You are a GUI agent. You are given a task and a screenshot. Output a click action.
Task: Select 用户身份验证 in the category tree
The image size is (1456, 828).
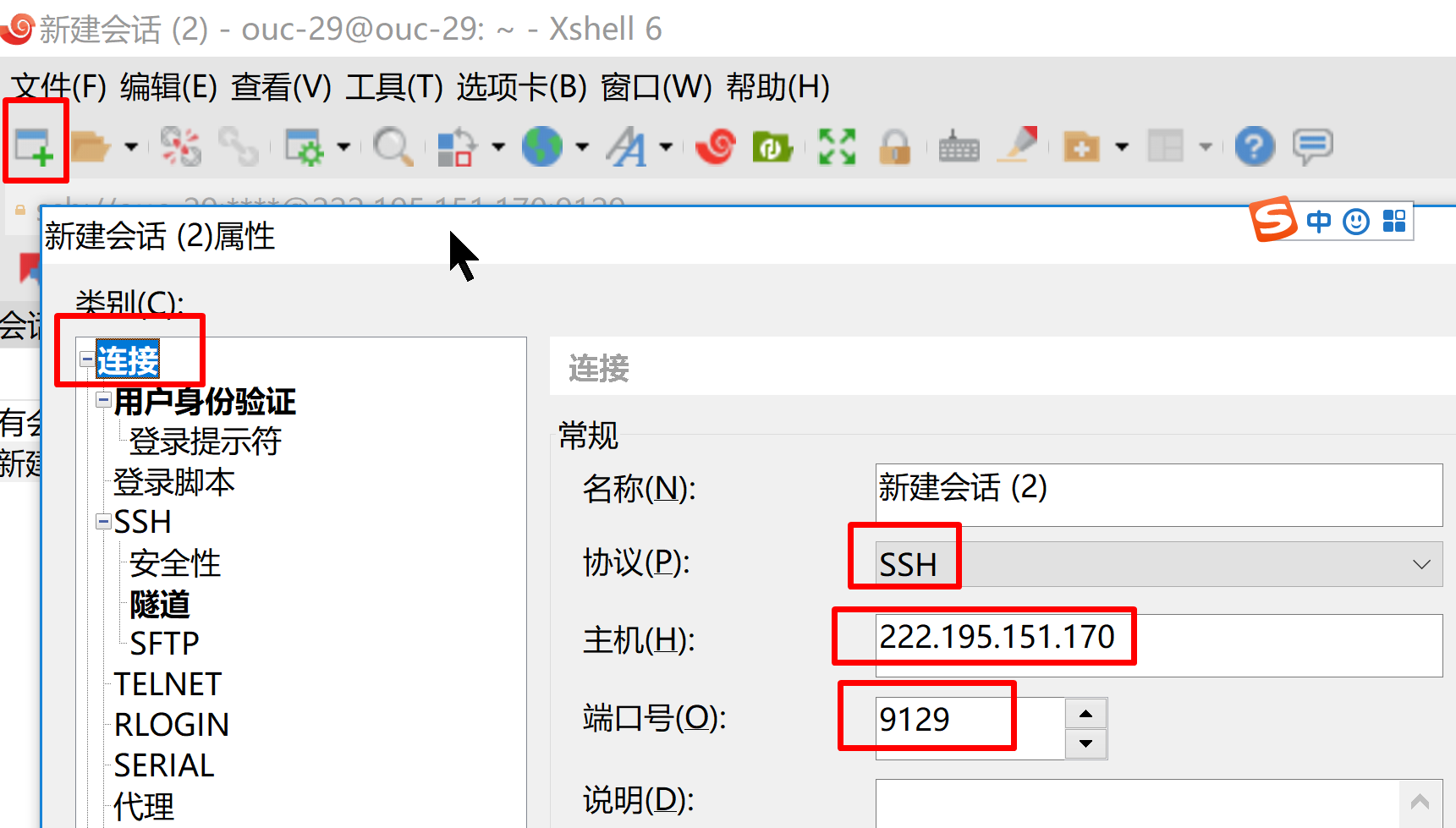tap(205, 401)
